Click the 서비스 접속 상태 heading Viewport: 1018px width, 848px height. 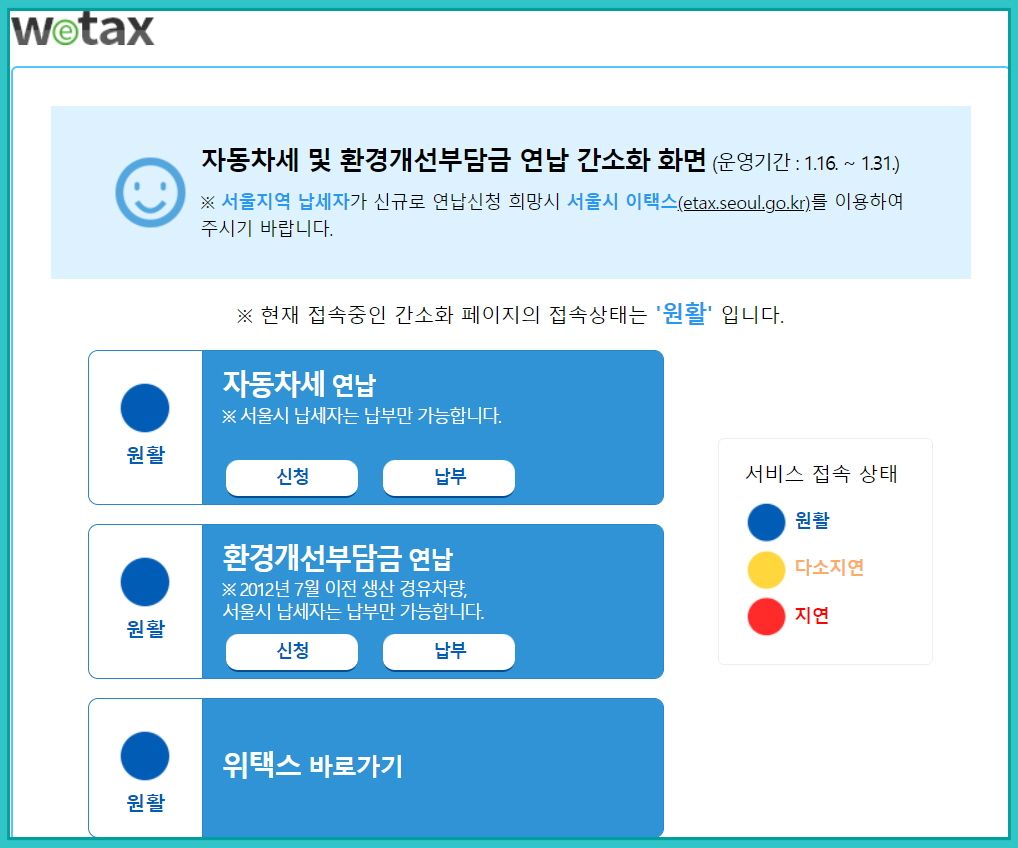click(x=821, y=474)
